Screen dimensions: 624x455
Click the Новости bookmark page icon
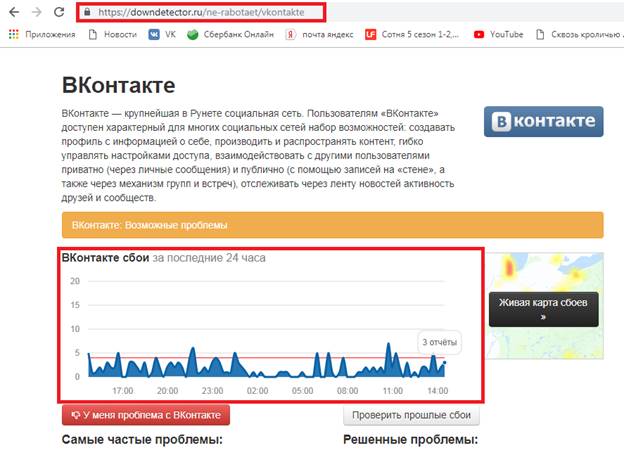93,35
